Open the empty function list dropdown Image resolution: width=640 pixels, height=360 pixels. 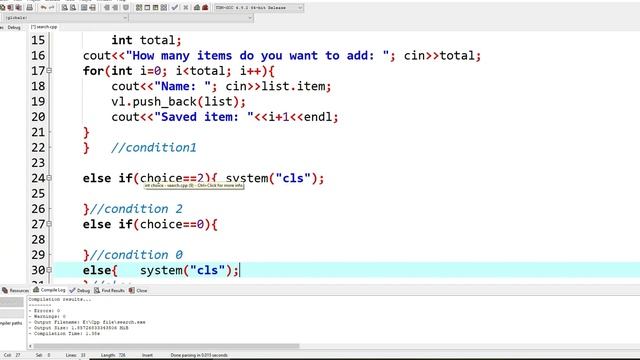tap(191, 18)
